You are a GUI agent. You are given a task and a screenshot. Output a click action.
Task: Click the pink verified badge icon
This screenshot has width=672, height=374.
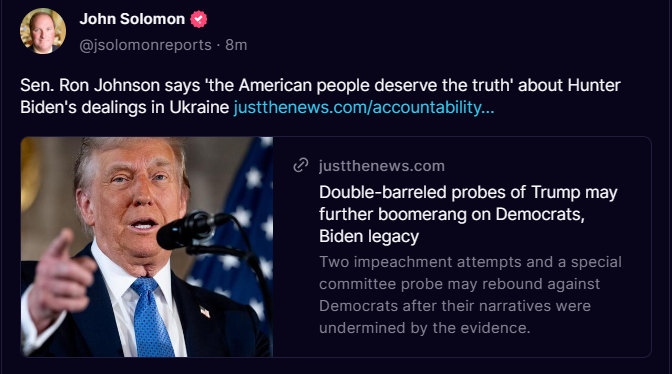(198, 19)
